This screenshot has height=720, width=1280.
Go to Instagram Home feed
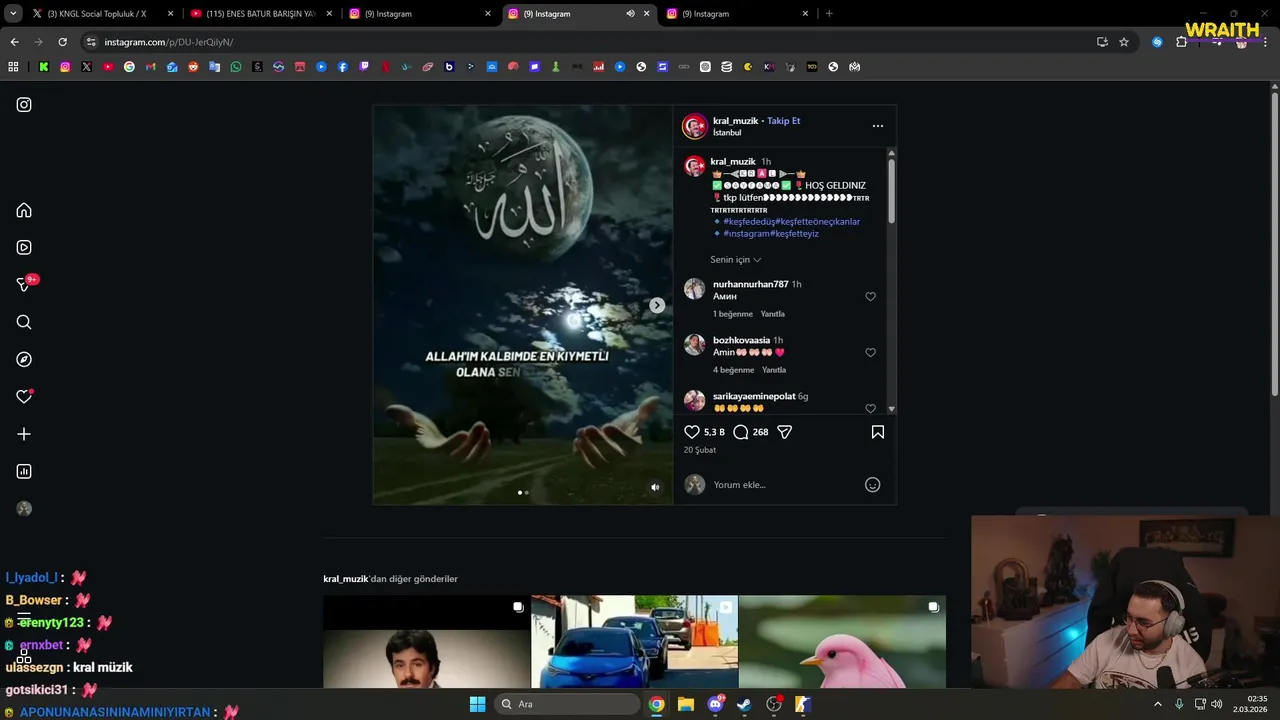24,210
